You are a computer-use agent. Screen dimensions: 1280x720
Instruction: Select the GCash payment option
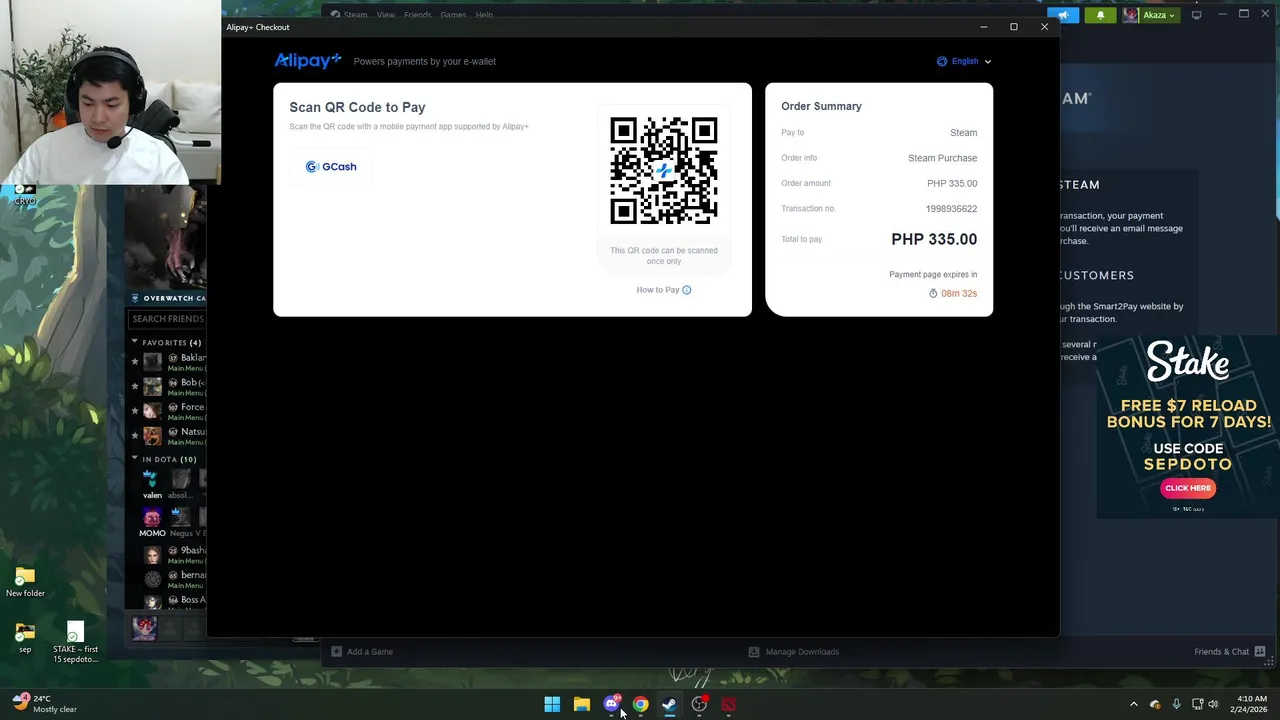coord(331,167)
